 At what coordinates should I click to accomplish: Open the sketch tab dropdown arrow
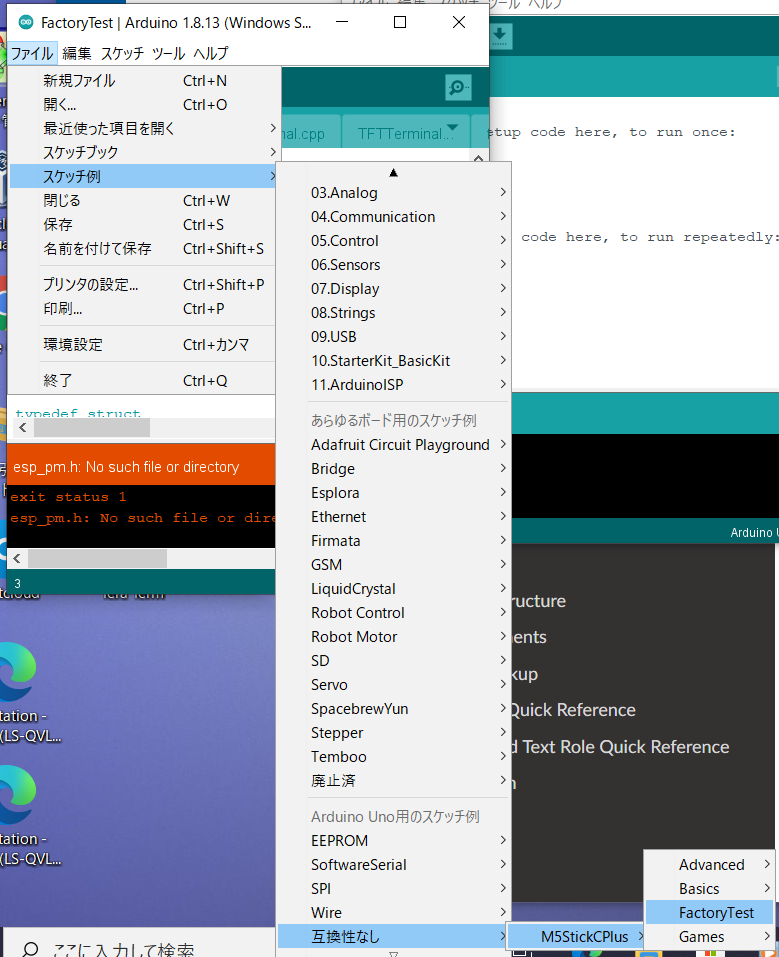coord(453,128)
